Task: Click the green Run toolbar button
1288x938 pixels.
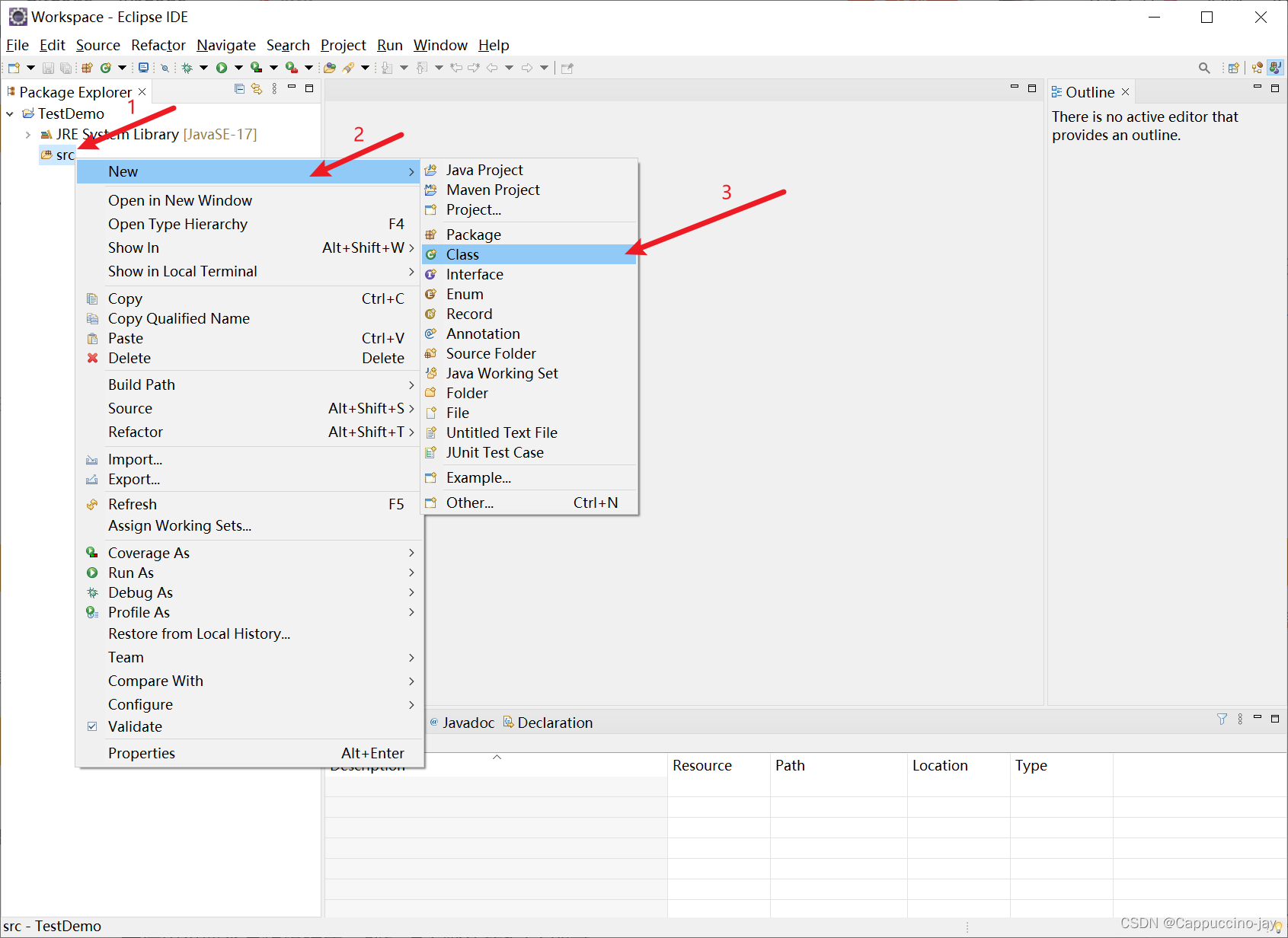Action: (222, 68)
